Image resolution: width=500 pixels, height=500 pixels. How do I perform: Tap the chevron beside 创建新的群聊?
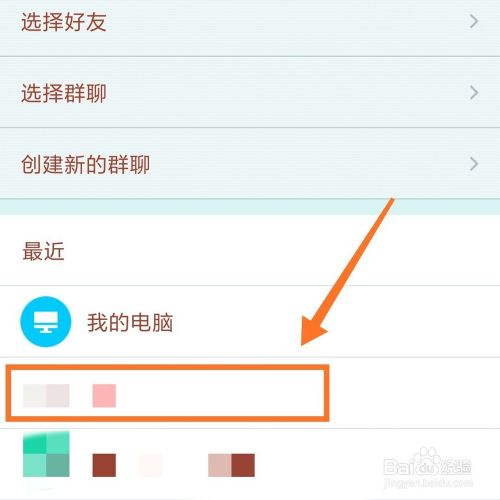coord(474,164)
